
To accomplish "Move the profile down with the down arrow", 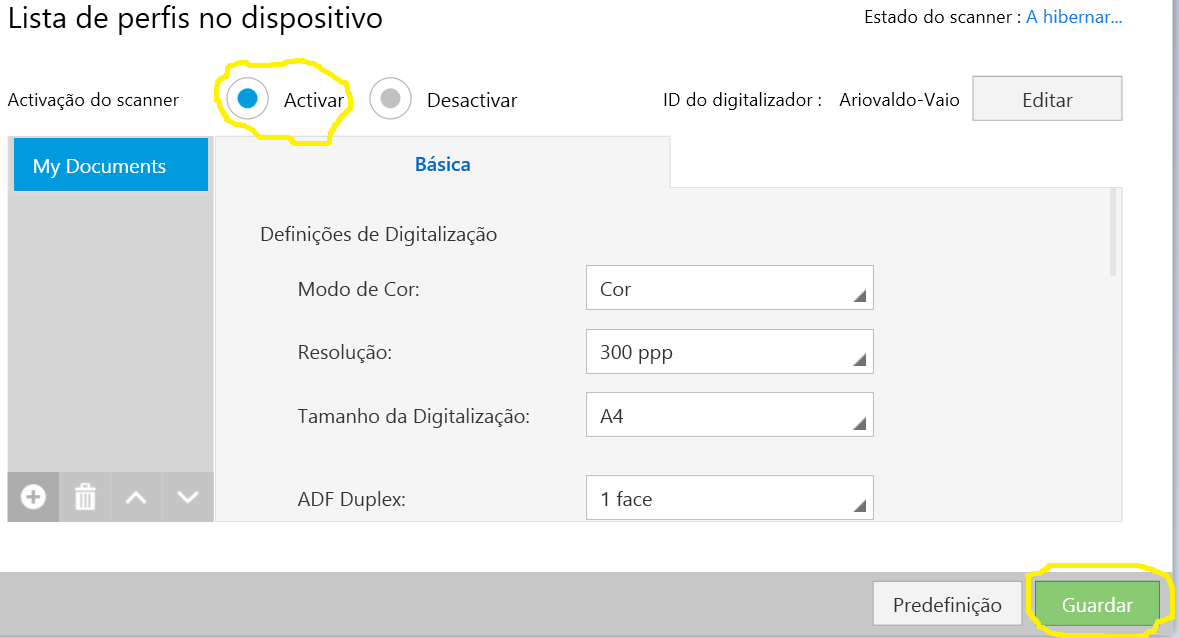I will [x=188, y=497].
